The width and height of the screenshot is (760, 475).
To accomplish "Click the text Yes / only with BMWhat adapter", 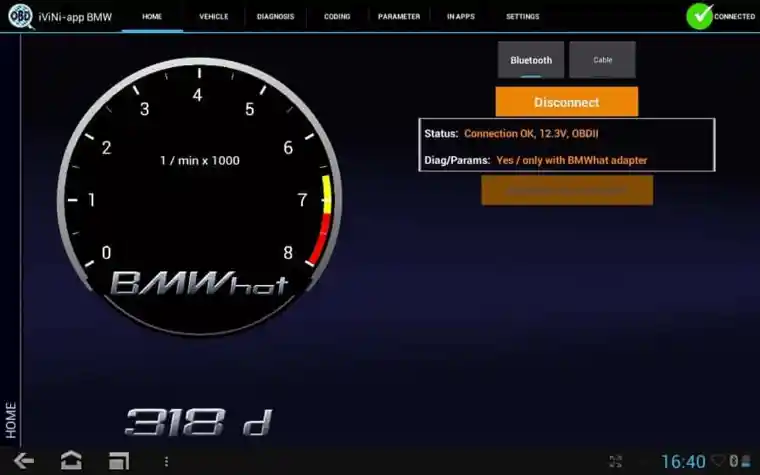I will click(x=571, y=160).
